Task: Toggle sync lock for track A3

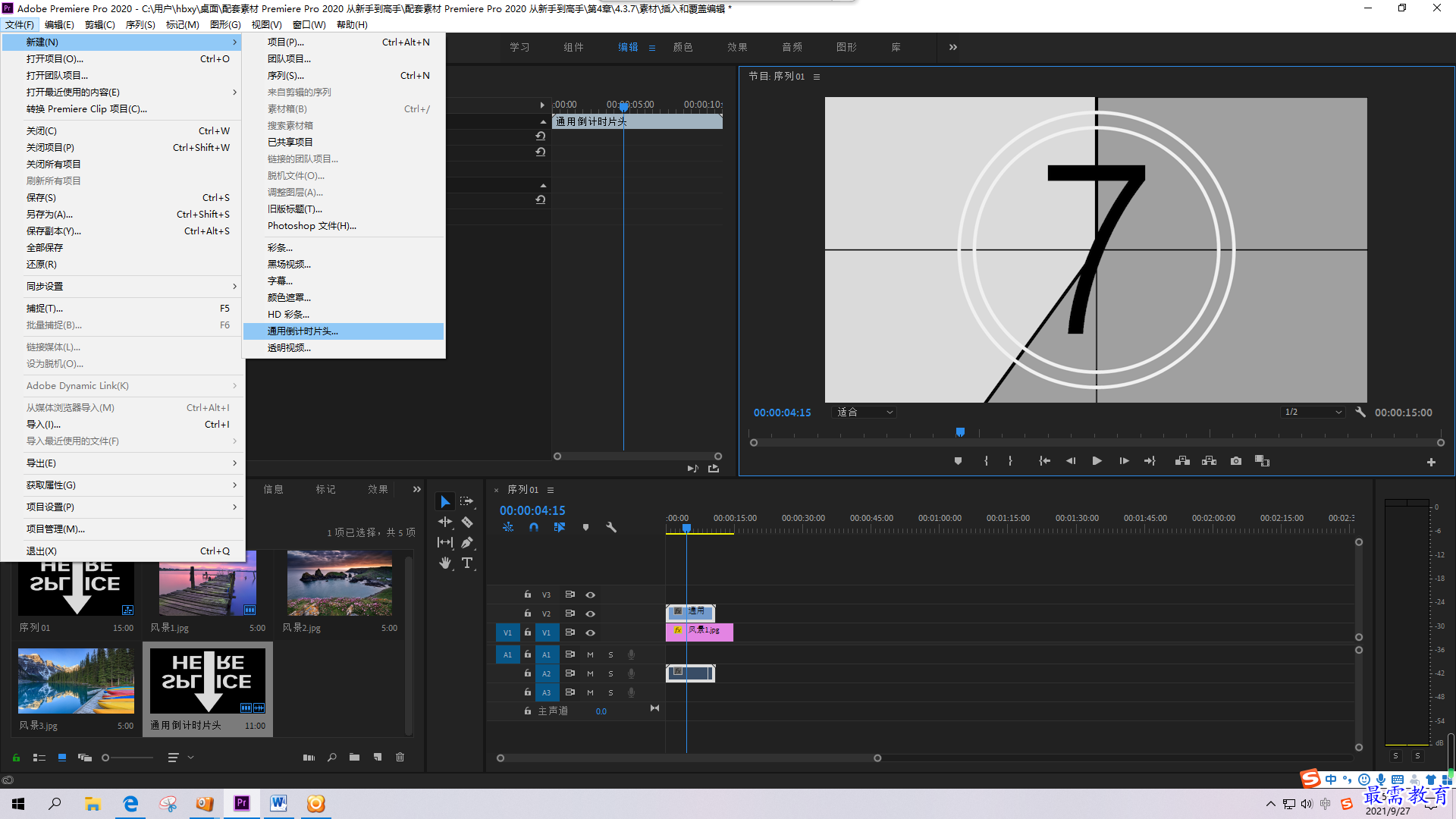Action: (570, 692)
